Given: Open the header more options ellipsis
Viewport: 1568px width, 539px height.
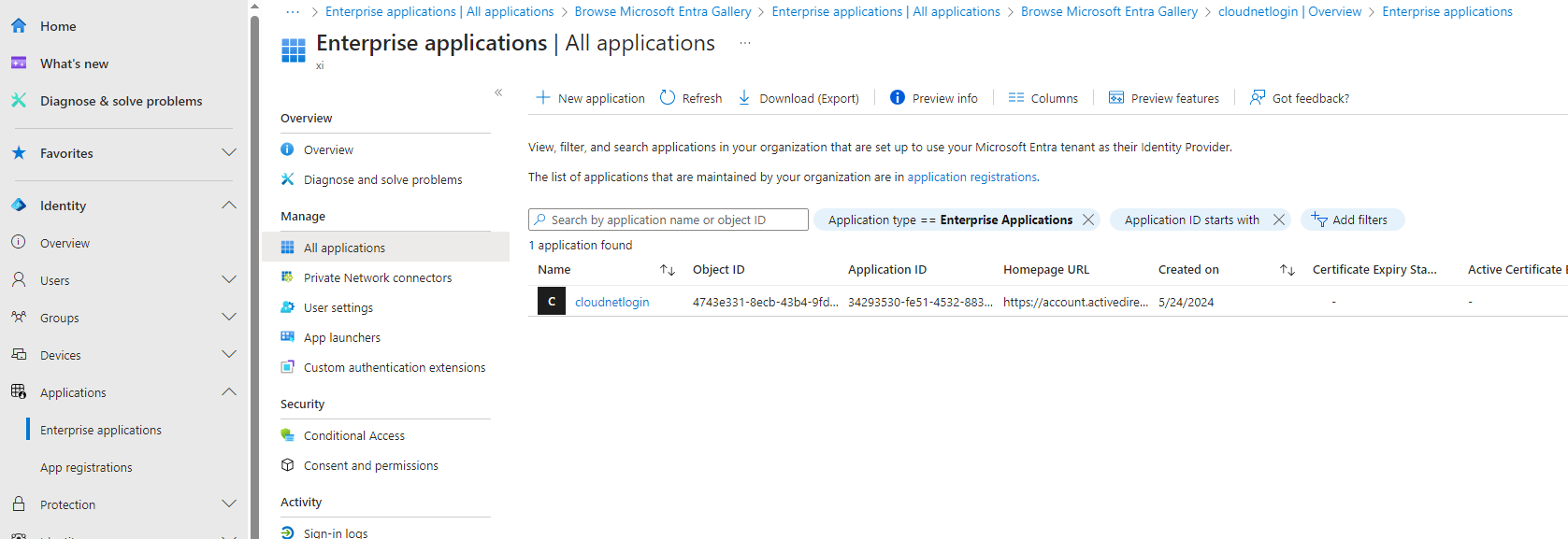Looking at the screenshot, I should [745, 43].
